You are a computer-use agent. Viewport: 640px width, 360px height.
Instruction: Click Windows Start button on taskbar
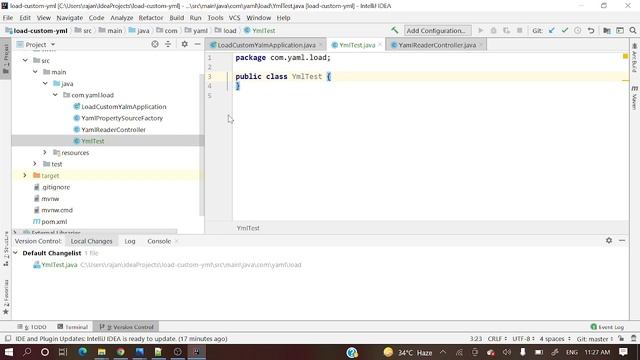(x=8, y=352)
